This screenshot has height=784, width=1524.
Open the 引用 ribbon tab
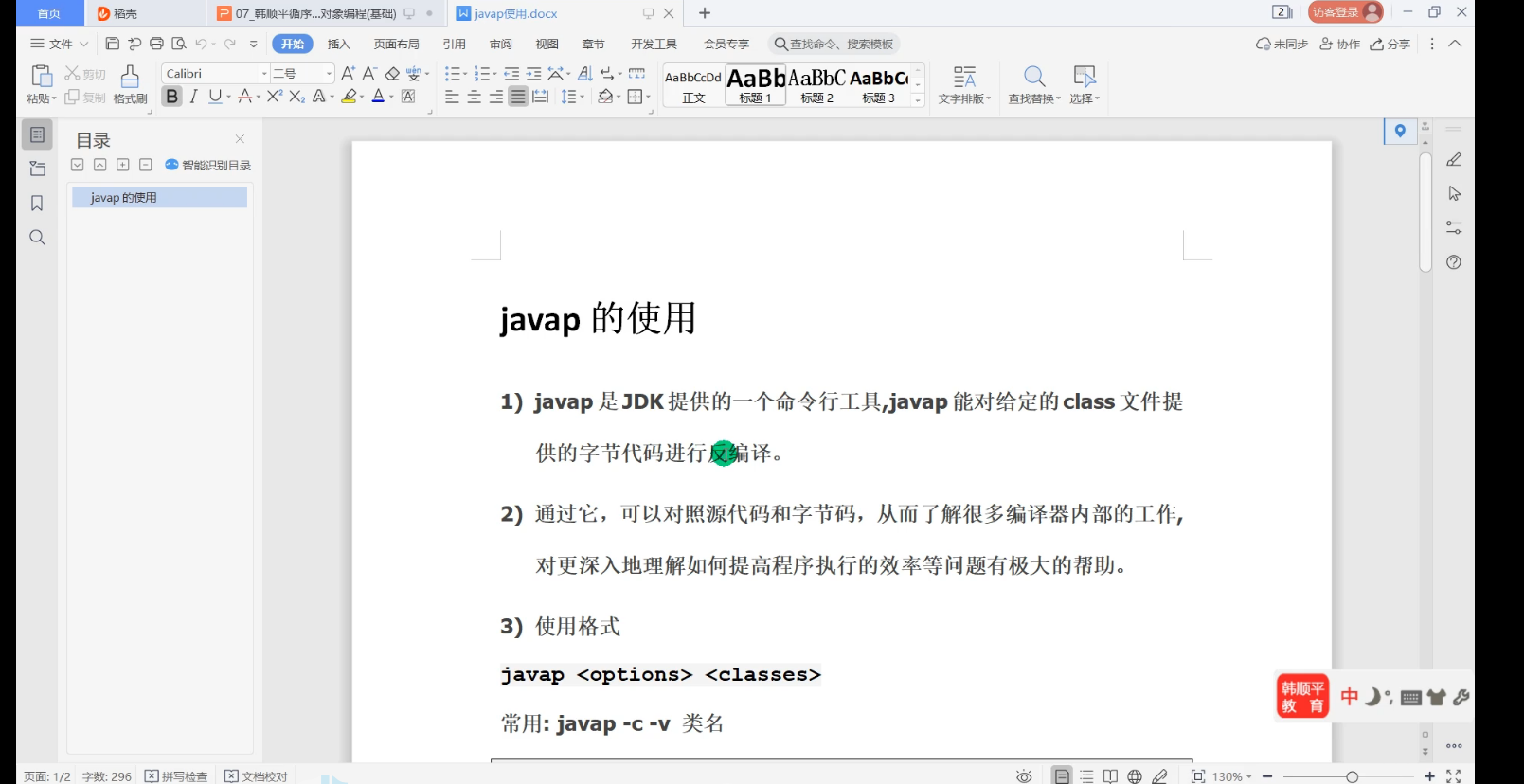pyautogui.click(x=454, y=44)
